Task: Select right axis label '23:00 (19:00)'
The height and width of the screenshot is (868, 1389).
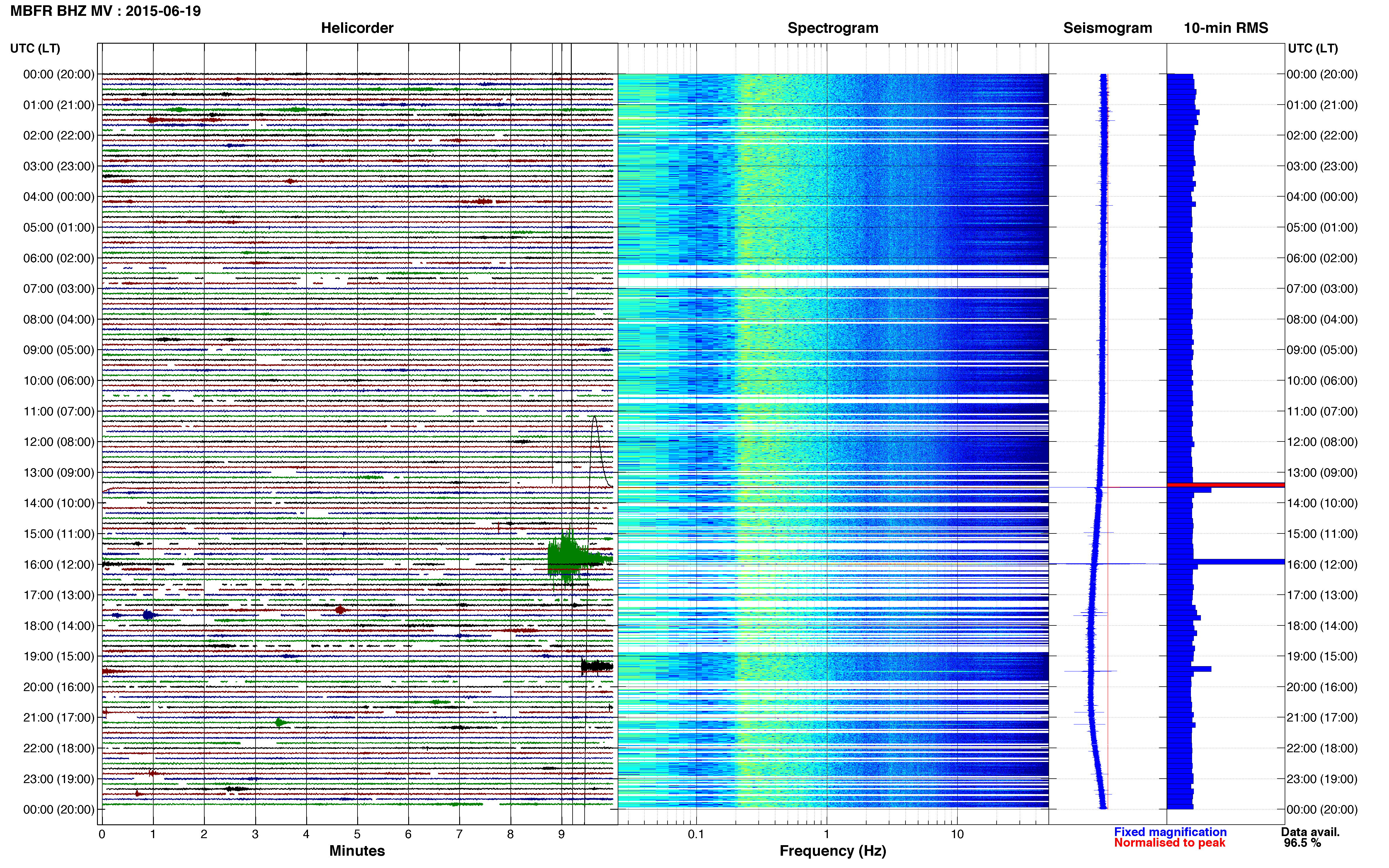Action: pos(1322,778)
